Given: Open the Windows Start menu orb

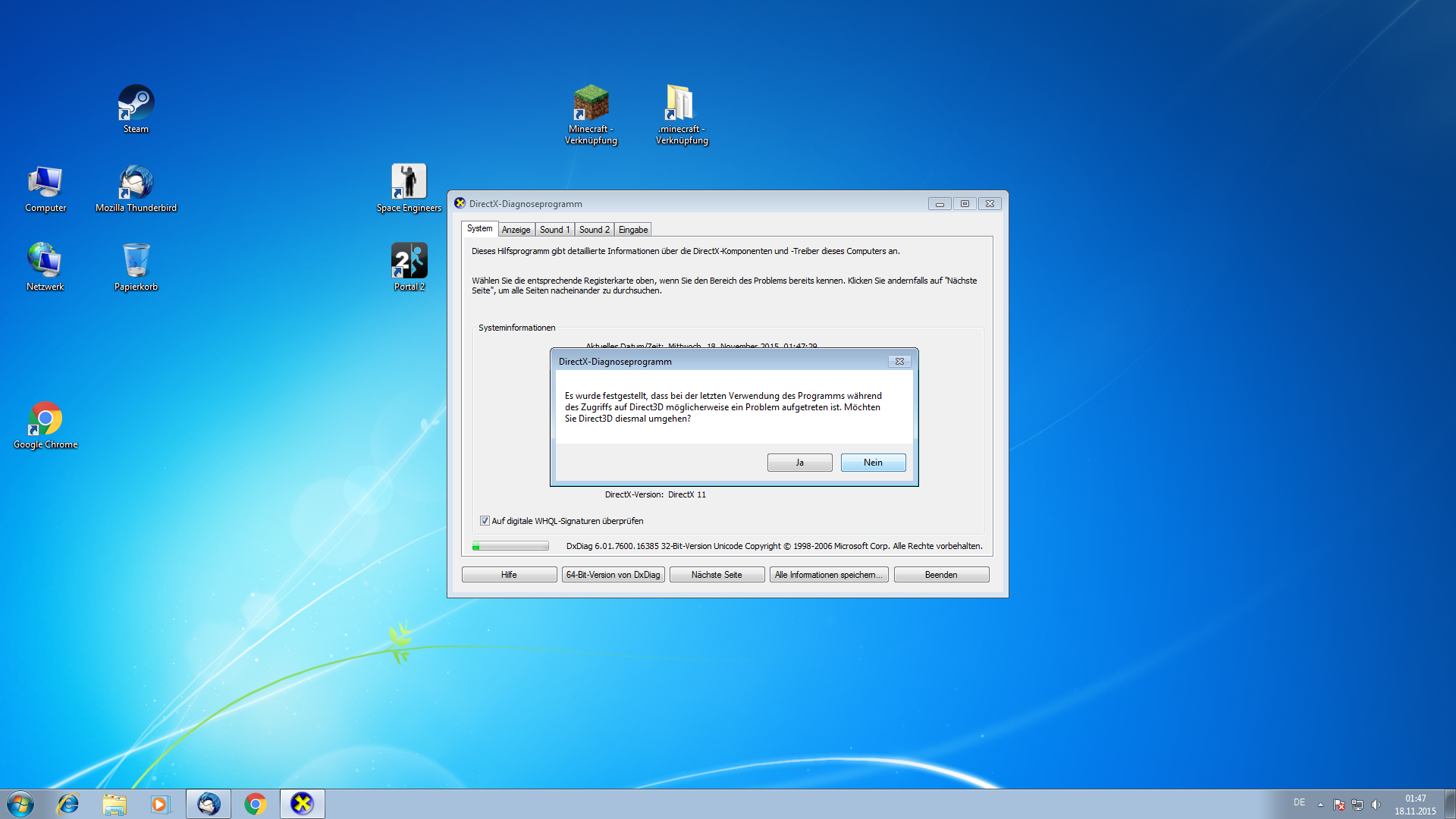Looking at the screenshot, I should [x=20, y=804].
